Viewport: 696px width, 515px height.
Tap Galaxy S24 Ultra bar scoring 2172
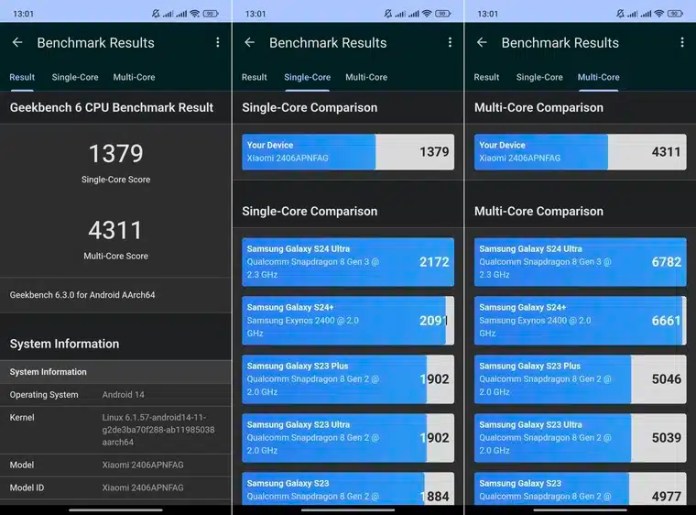pos(348,262)
